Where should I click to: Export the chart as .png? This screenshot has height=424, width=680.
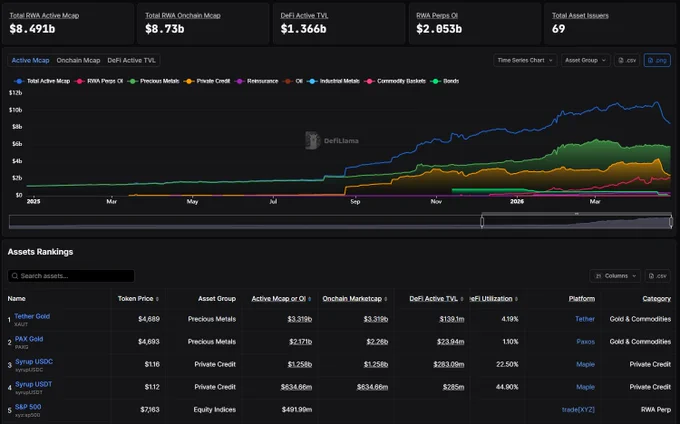click(657, 60)
